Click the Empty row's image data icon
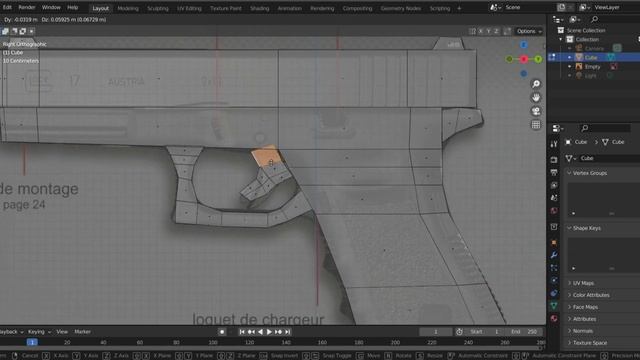 coord(613,67)
